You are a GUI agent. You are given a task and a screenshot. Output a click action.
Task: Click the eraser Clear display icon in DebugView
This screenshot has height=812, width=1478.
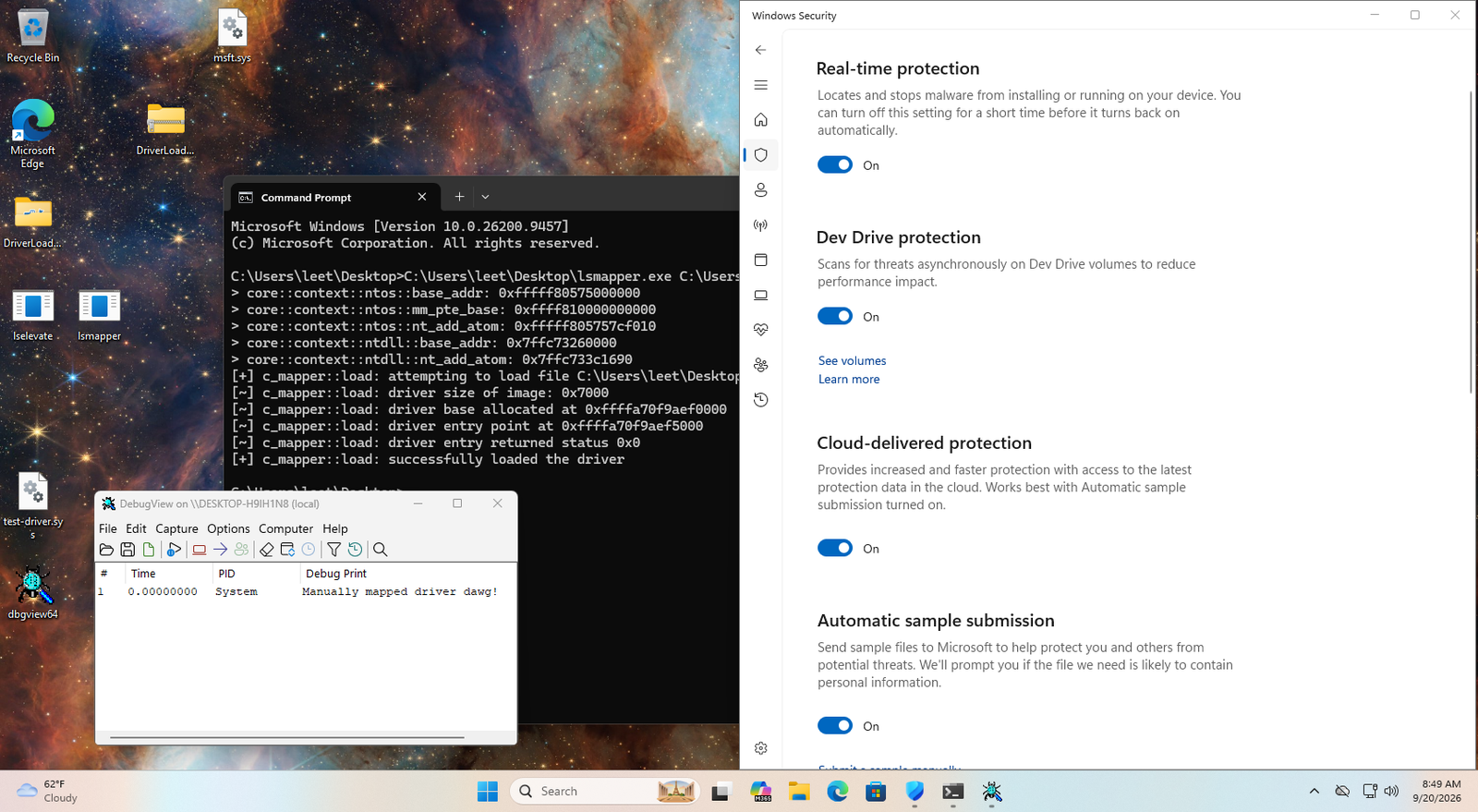click(x=266, y=550)
